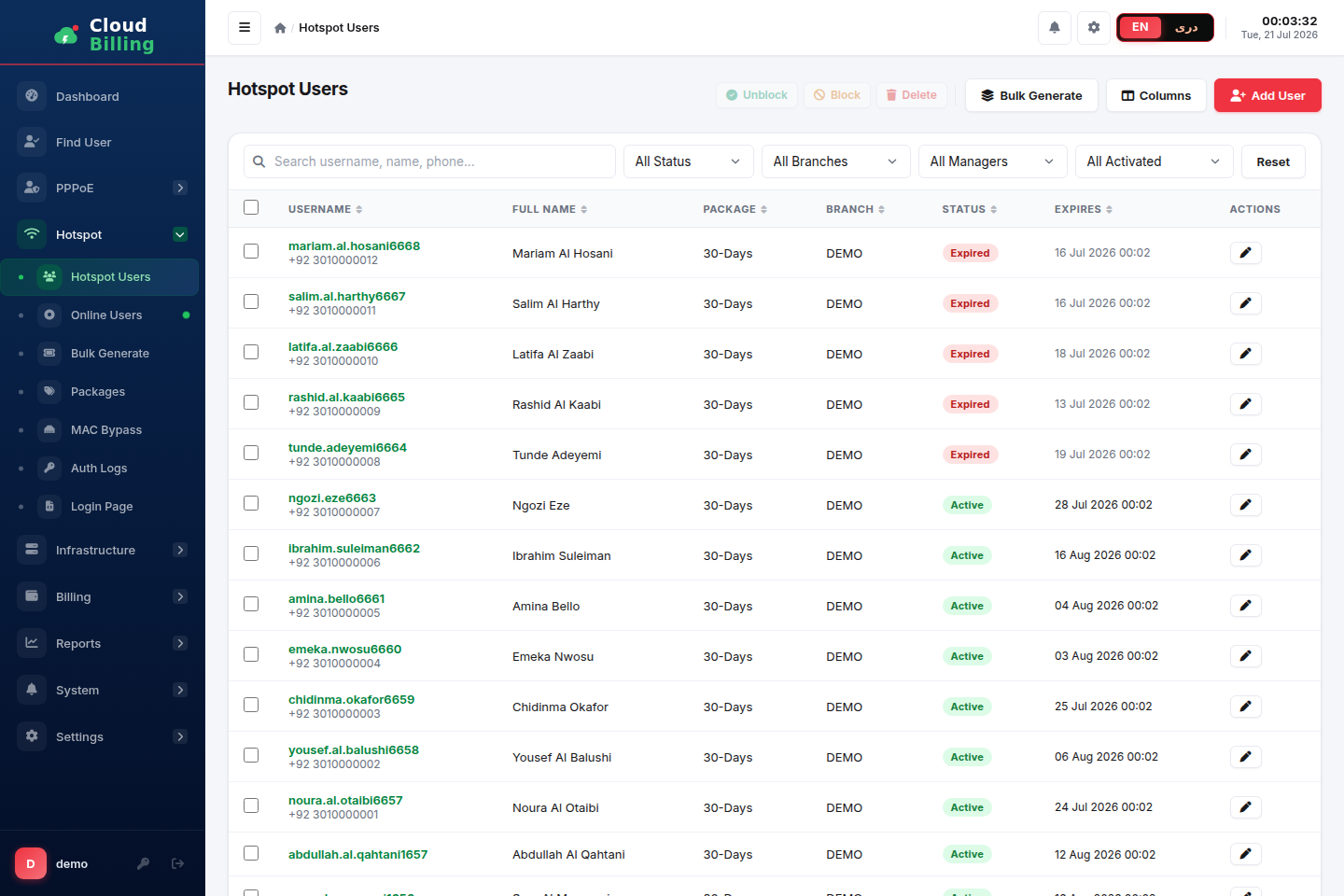Tick the checkbox for ngozi.eze6663
The height and width of the screenshot is (896, 1344).
(251, 503)
